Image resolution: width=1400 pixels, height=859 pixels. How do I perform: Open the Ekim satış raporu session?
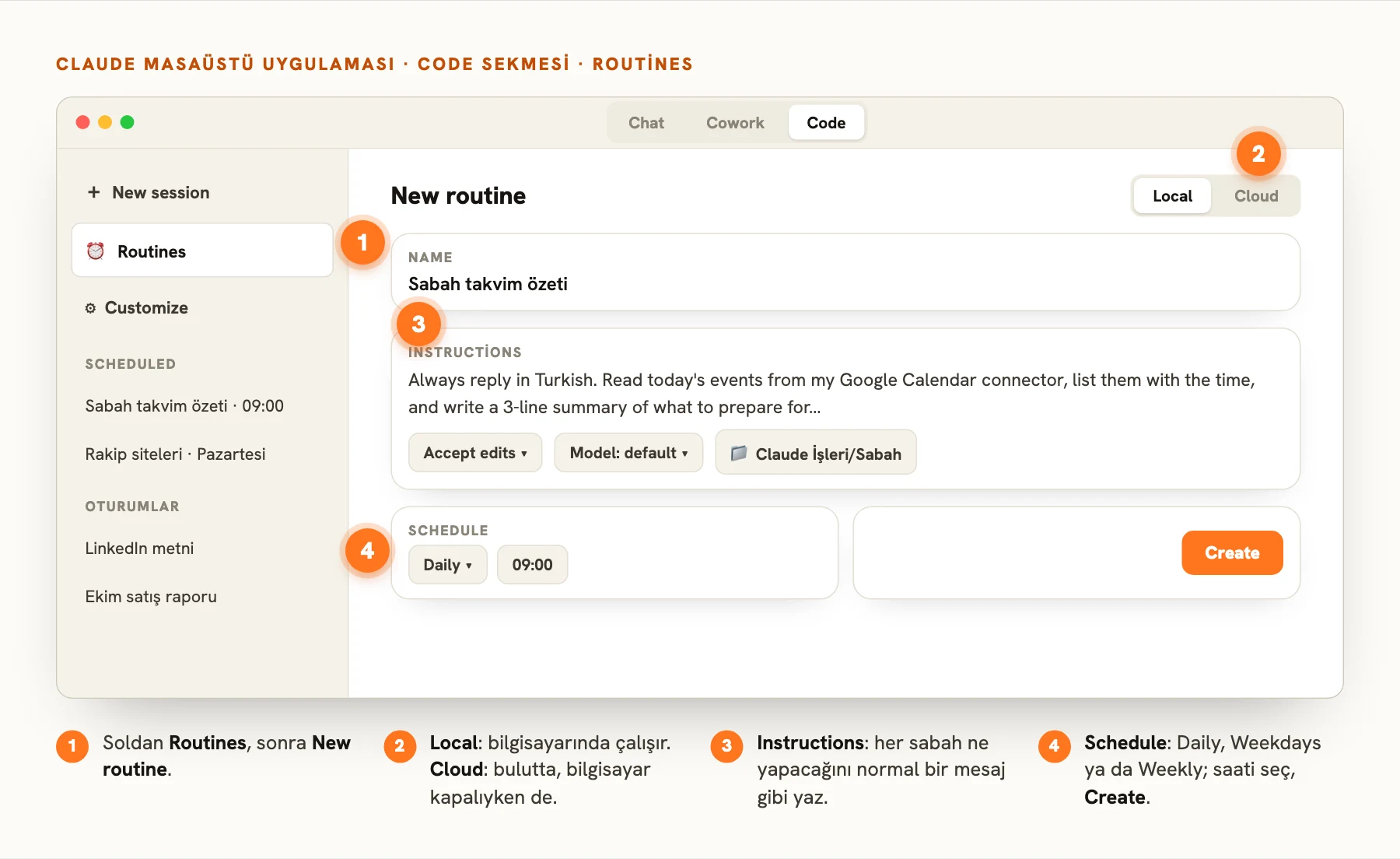(x=151, y=597)
